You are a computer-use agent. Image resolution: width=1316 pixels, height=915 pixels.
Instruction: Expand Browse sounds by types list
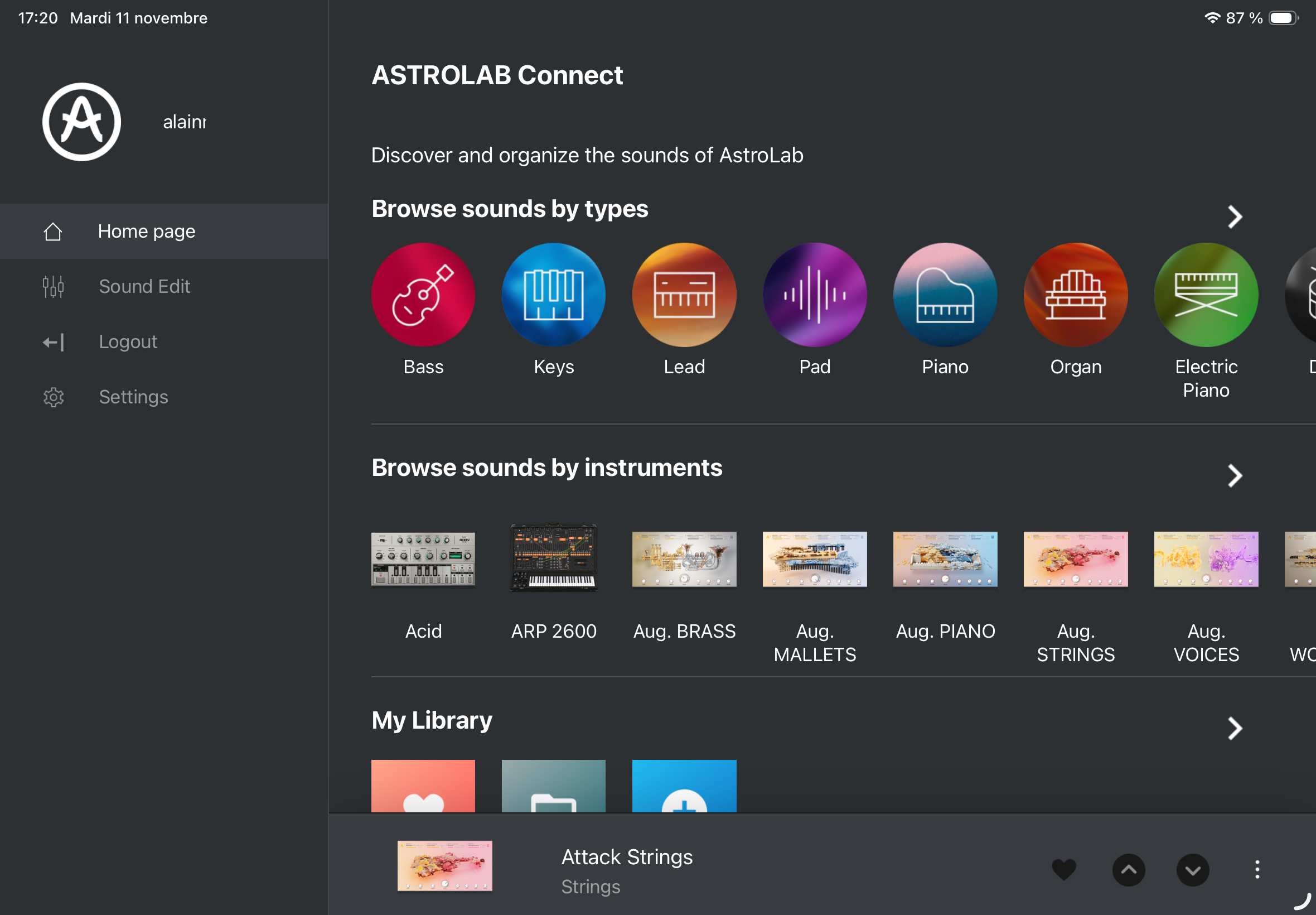click(x=1235, y=216)
